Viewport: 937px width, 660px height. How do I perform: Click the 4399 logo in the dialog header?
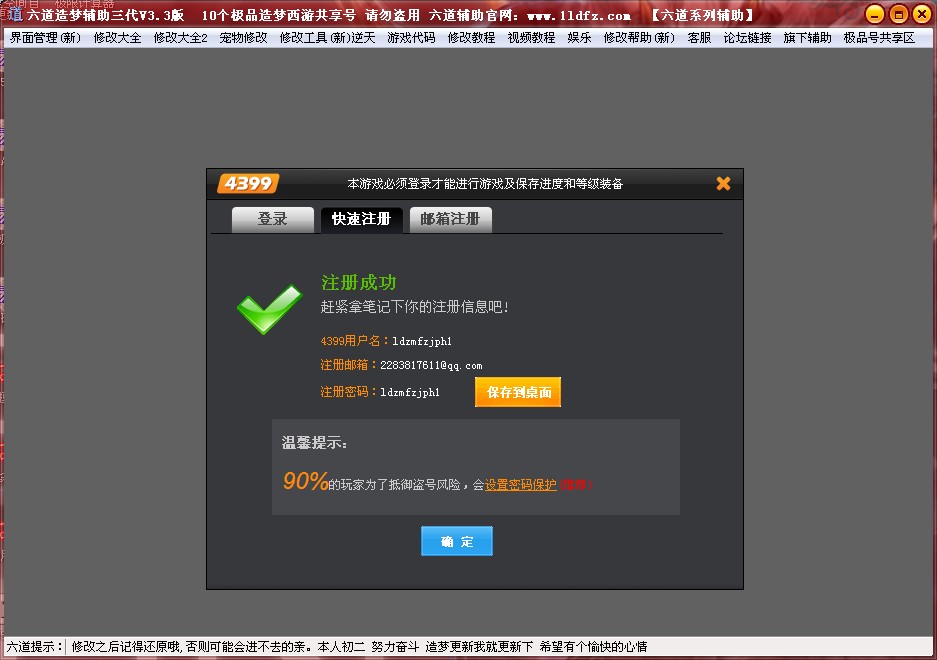coord(248,183)
